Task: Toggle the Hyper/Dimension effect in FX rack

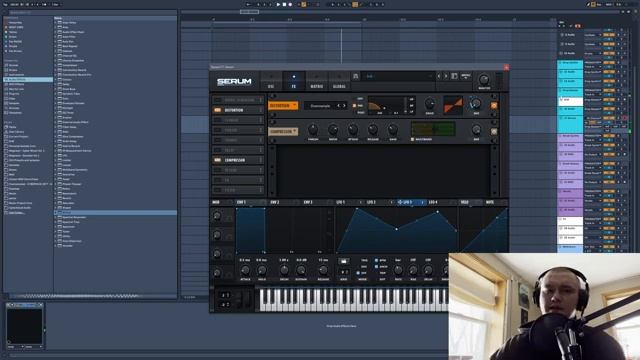Action: click(218, 100)
